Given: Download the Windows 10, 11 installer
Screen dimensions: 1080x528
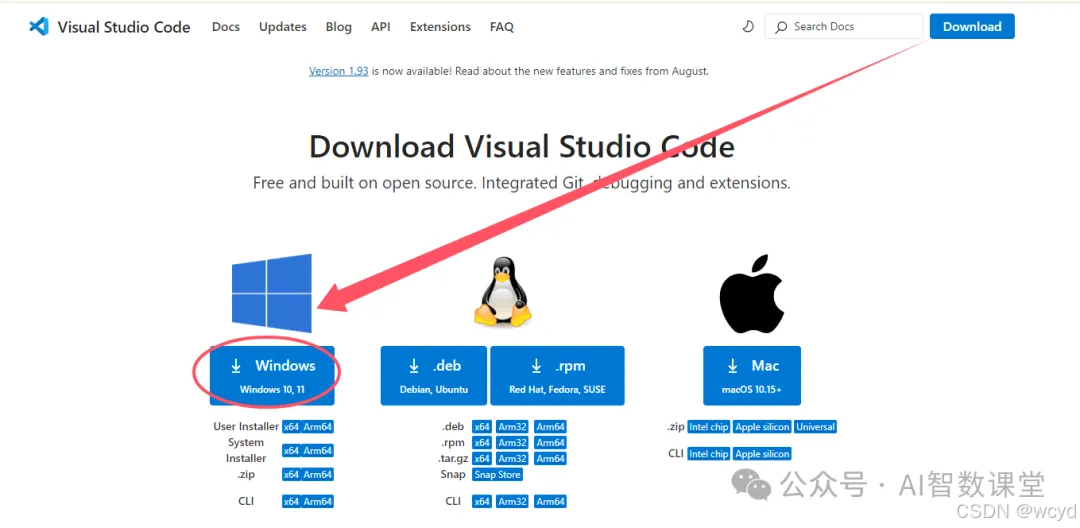Looking at the screenshot, I should point(272,376).
